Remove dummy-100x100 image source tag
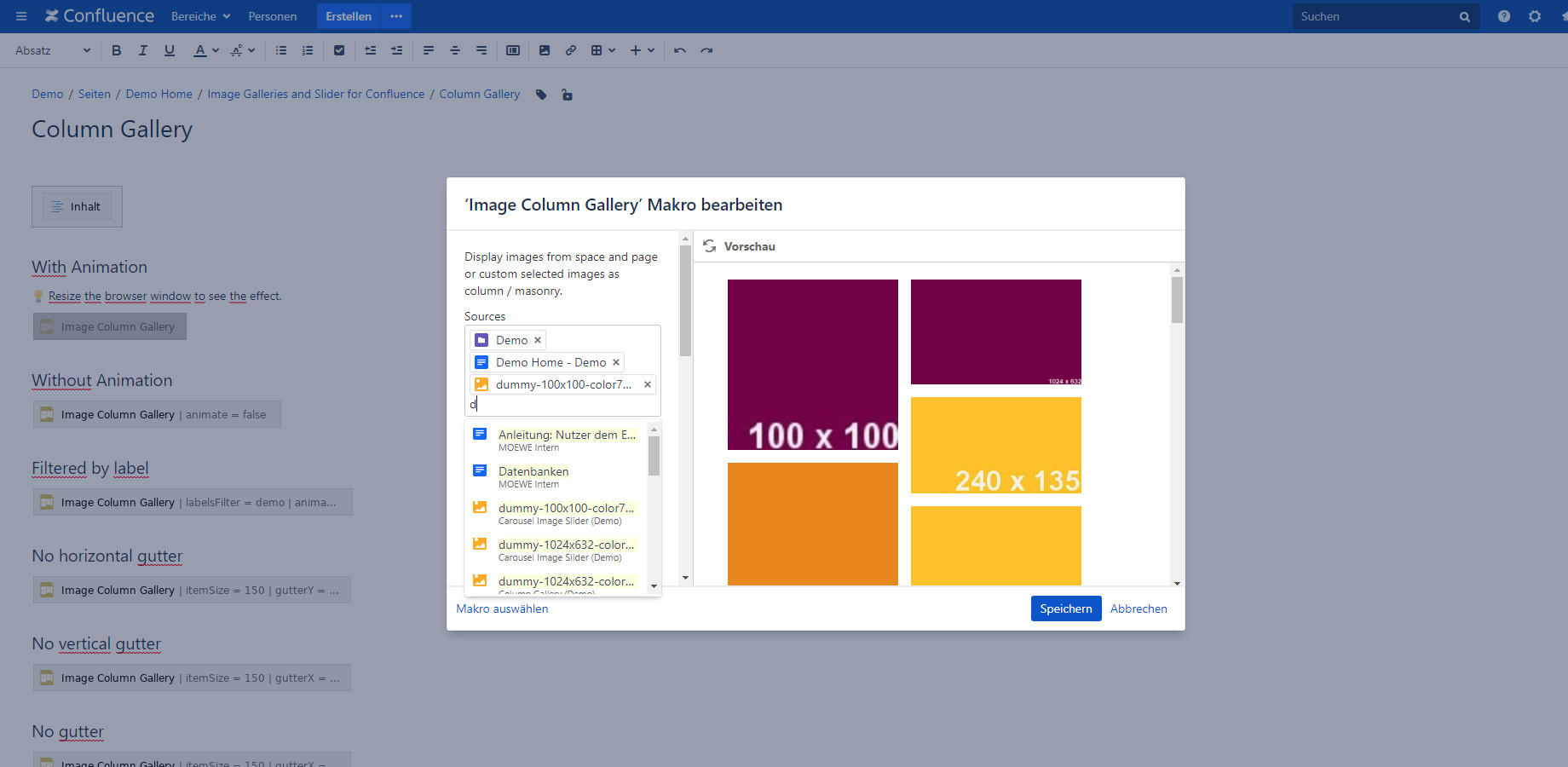 tap(648, 384)
